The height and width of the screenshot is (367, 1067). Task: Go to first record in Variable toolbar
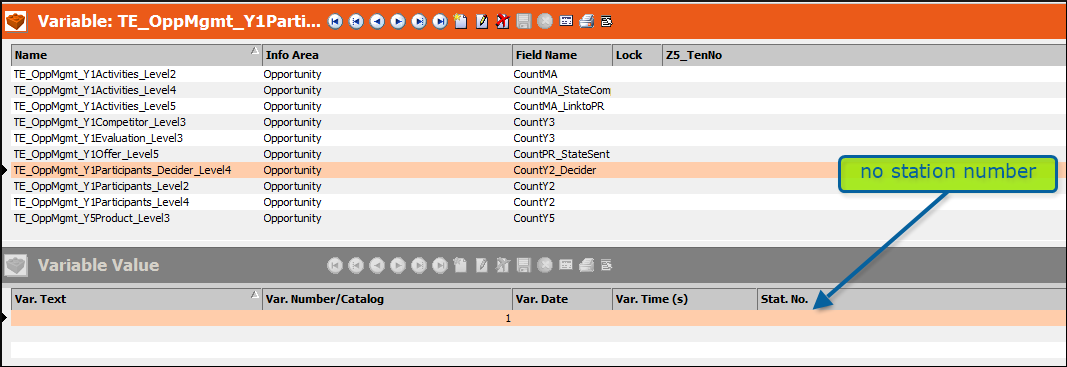(334, 22)
